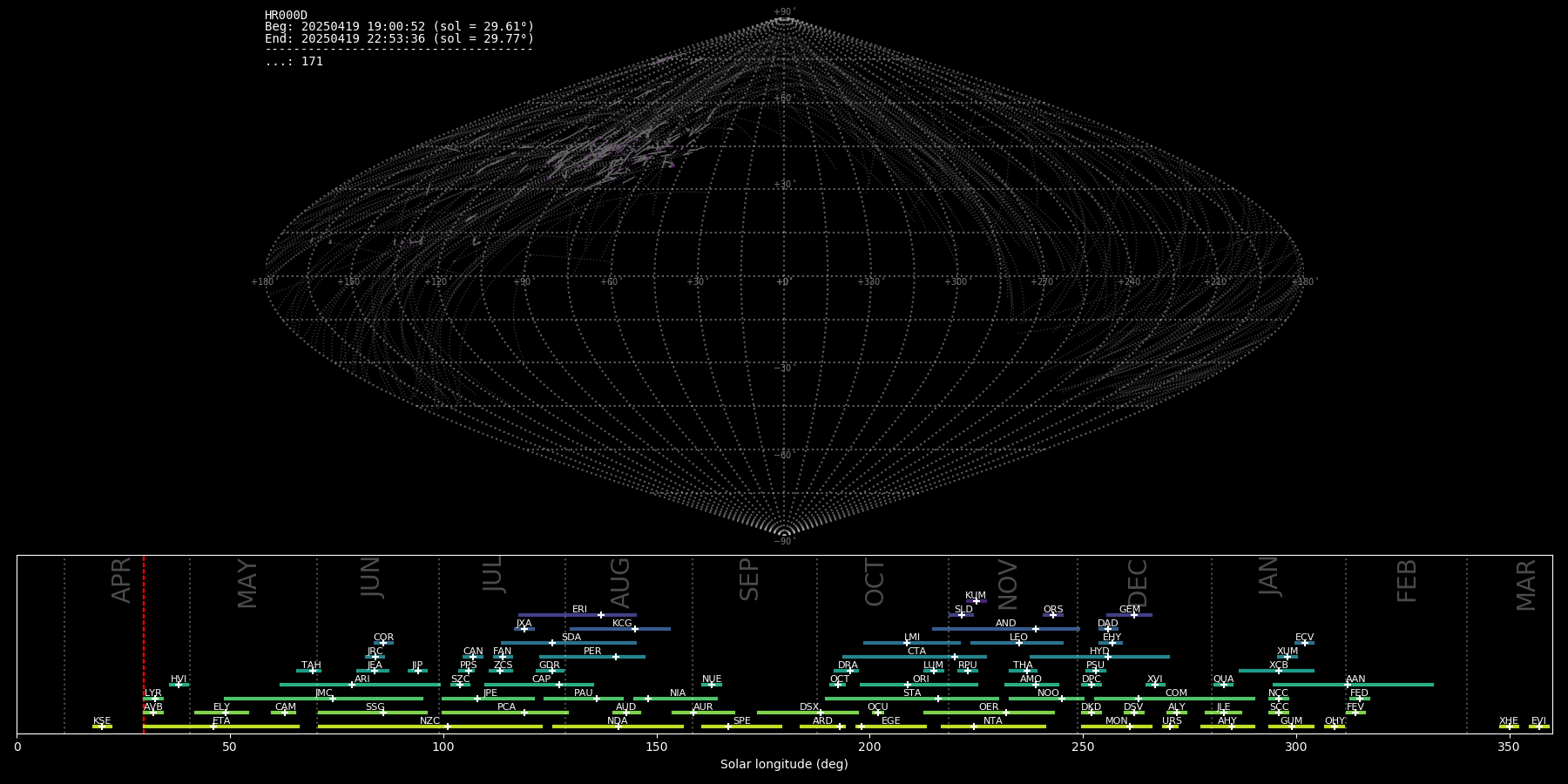Viewport: 1568px width, 784px height.
Task: Click the NZC shower label
Action: (430, 721)
